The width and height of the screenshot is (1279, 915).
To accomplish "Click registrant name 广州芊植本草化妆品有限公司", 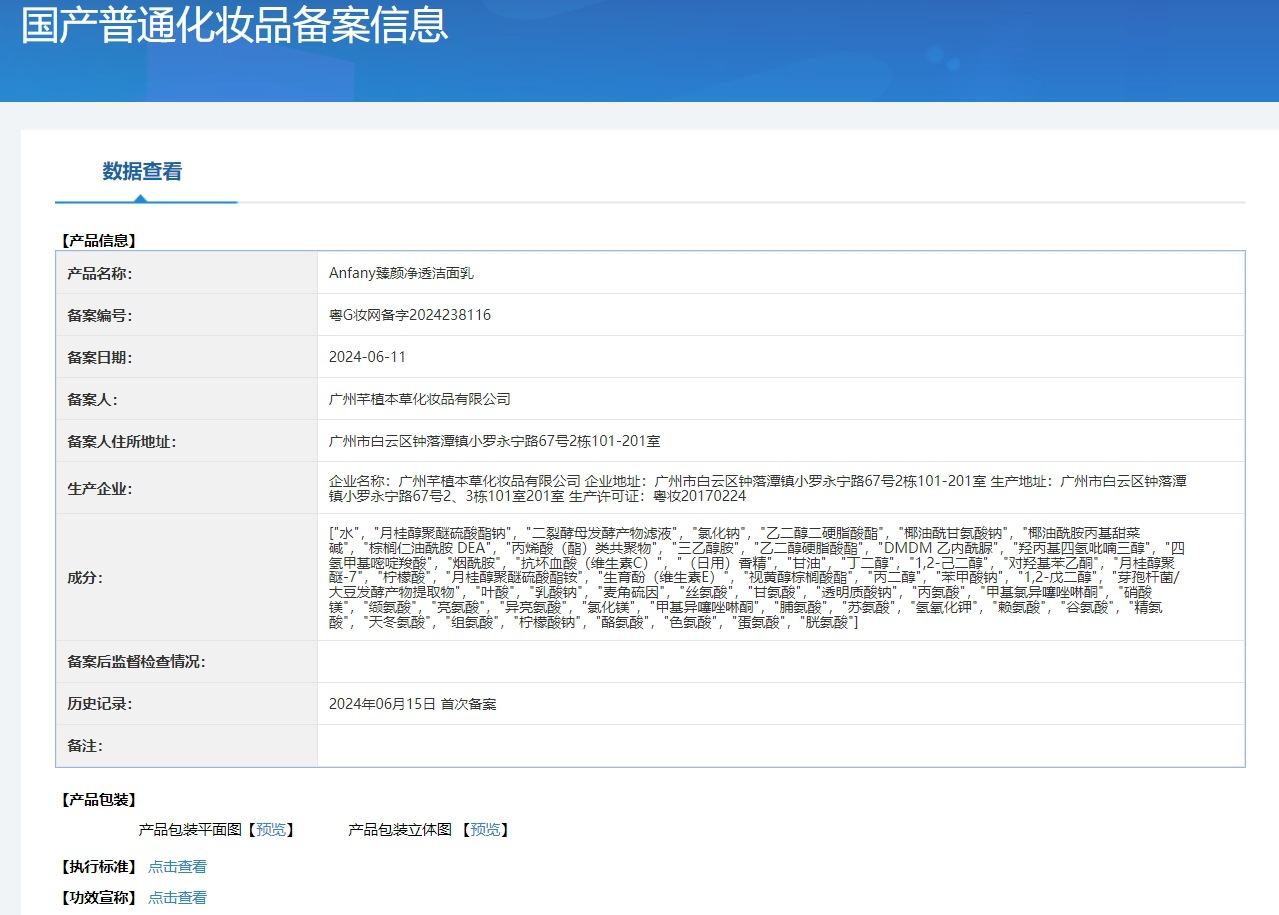I will point(420,399).
